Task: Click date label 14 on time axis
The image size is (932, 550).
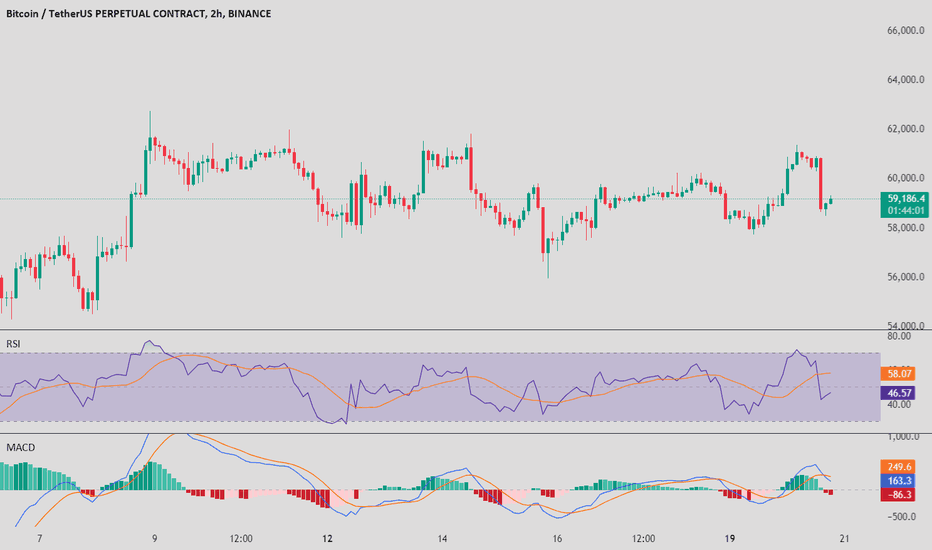Action: point(442,539)
